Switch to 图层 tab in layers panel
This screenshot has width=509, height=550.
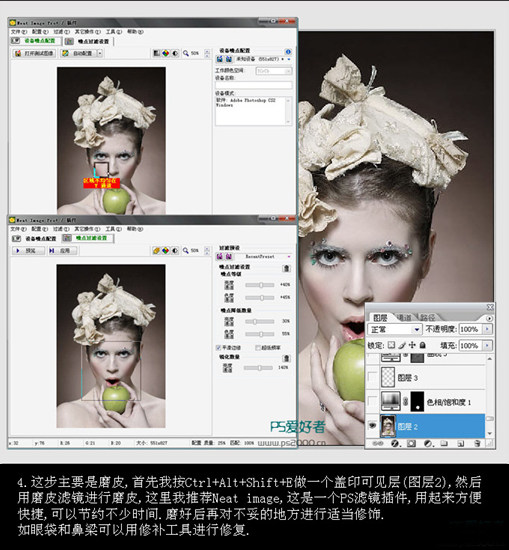tap(380, 318)
